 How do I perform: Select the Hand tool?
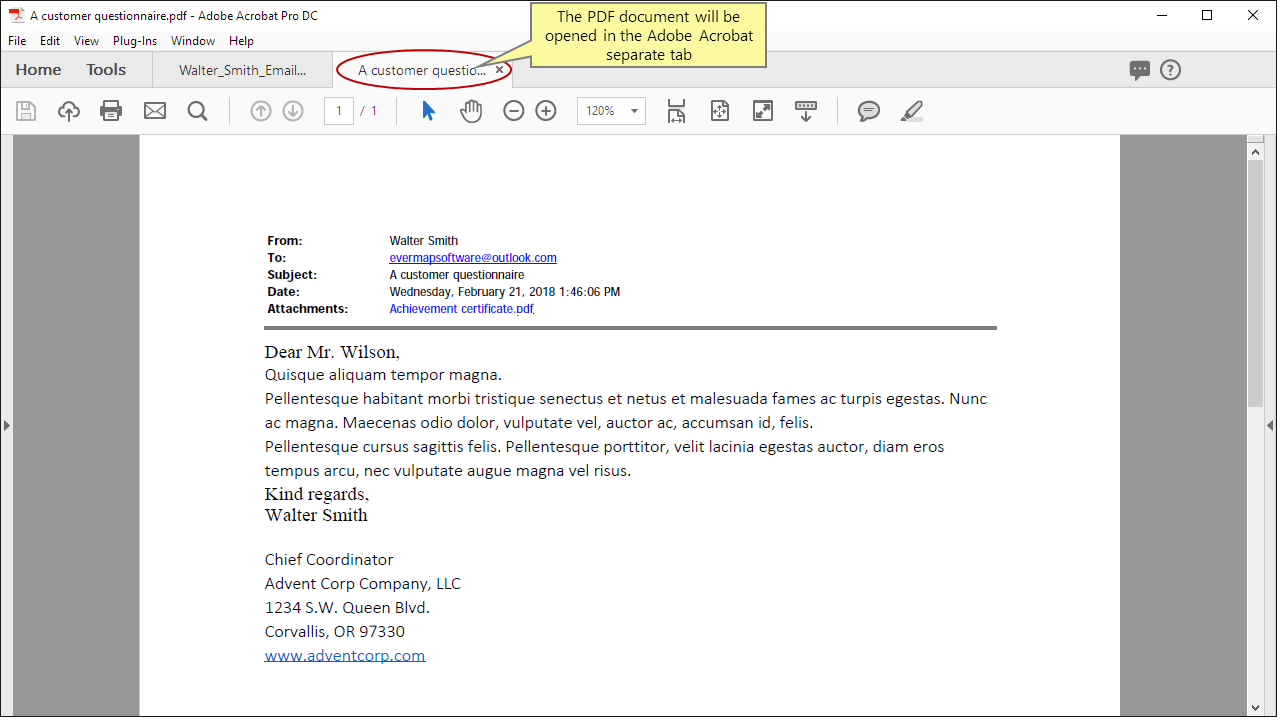(x=470, y=110)
